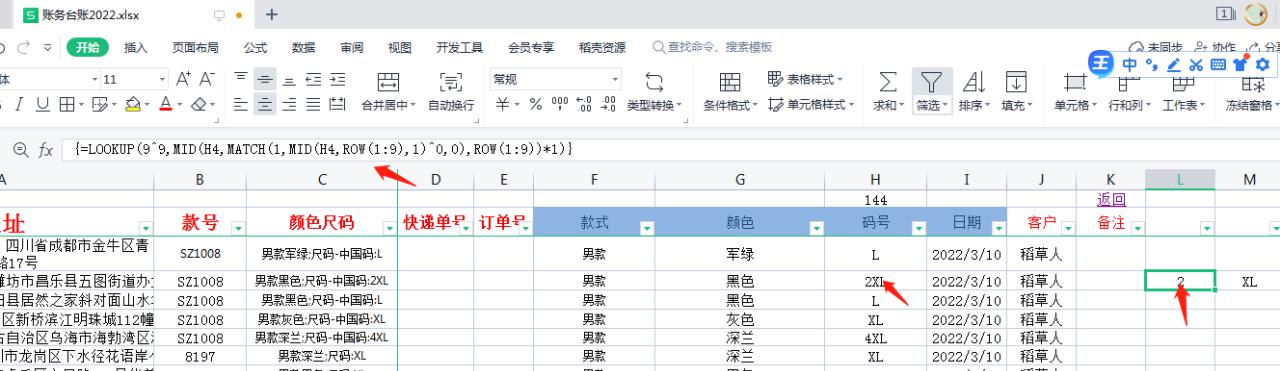Screen dimensions: 1280x371
Task: Toggle Wrap Text (自动换行)
Action: coord(451,82)
